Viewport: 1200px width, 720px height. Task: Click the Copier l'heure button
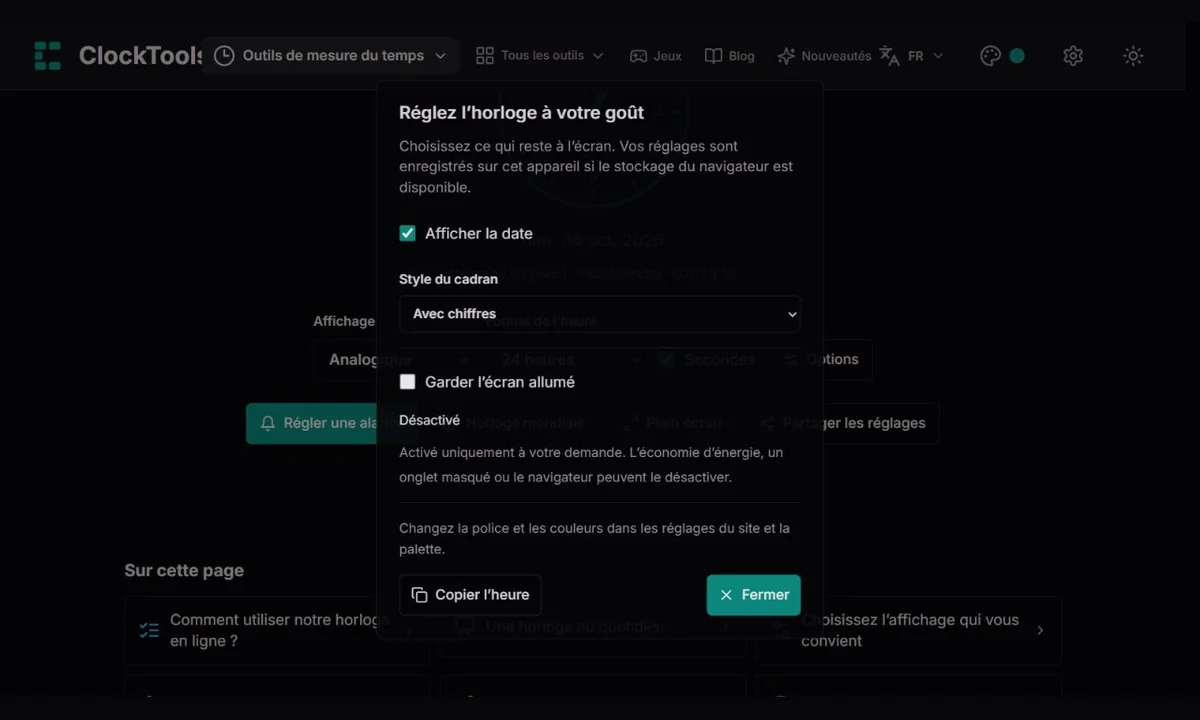tap(470, 595)
